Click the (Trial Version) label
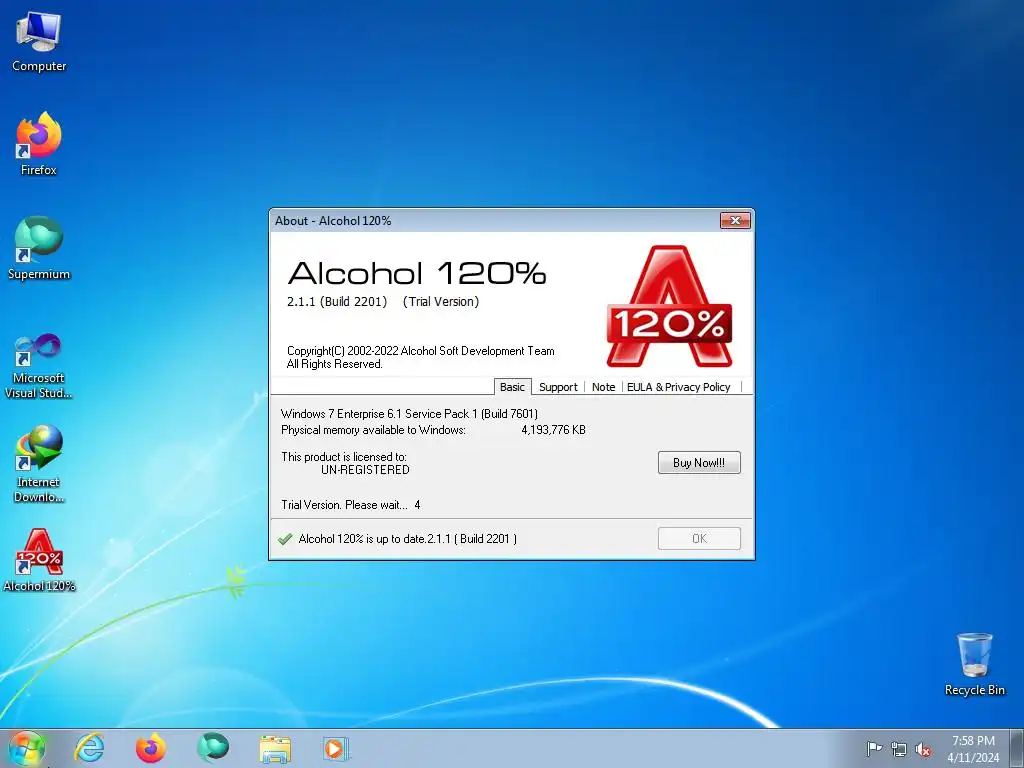Screen dimensions: 1024x768 point(441,302)
